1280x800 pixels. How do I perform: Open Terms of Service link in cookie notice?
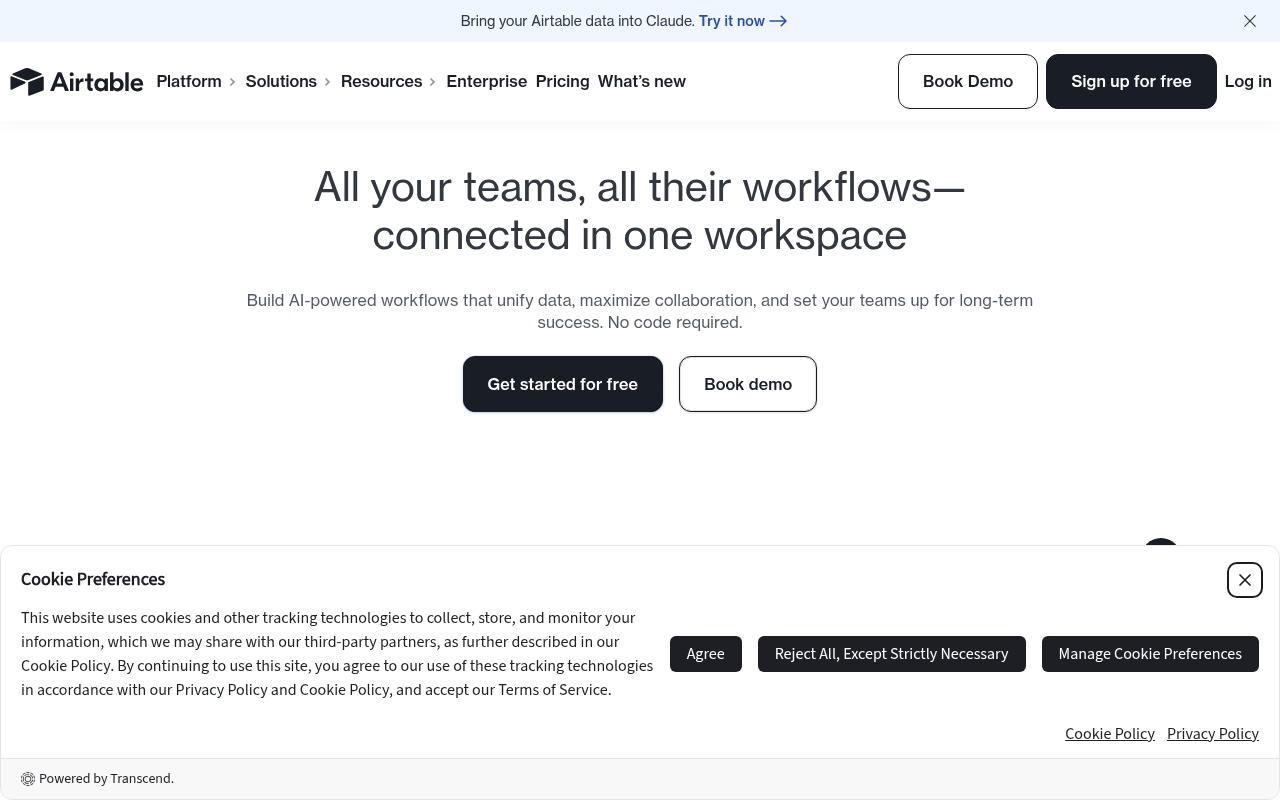[x=553, y=690]
